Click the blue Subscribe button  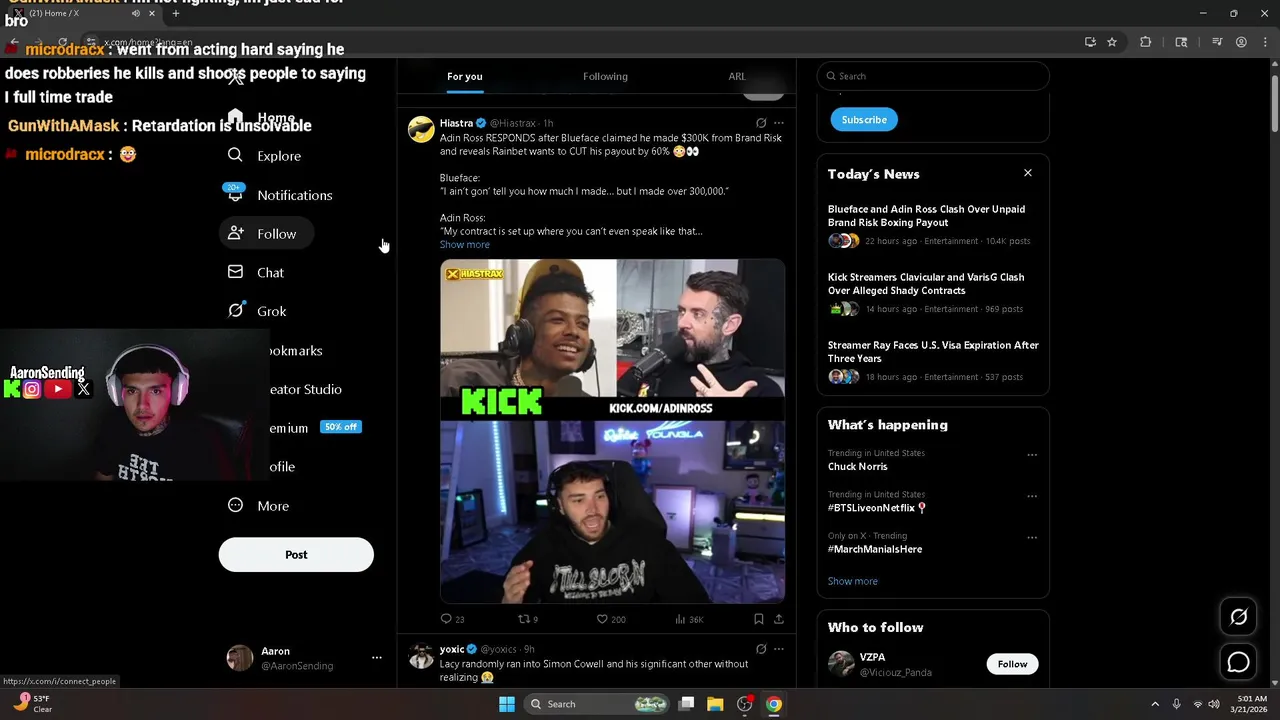point(864,120)
